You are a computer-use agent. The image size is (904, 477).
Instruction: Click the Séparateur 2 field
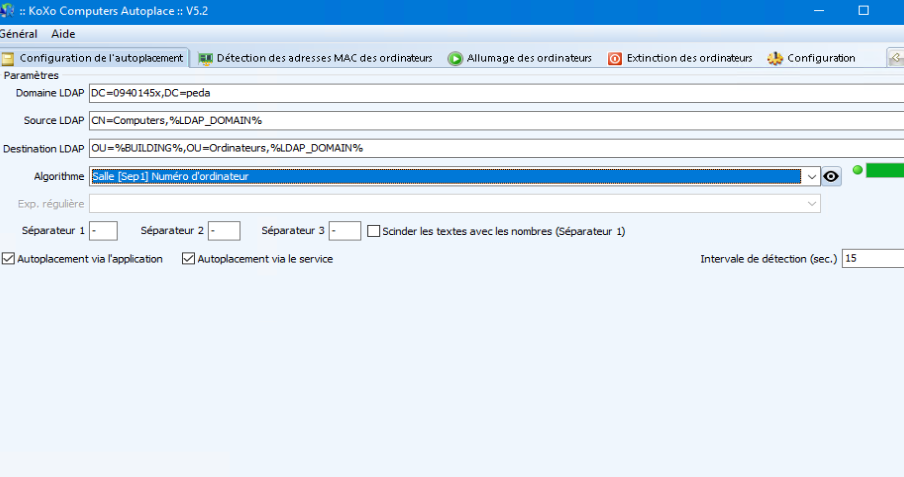[x=224, y=231]
